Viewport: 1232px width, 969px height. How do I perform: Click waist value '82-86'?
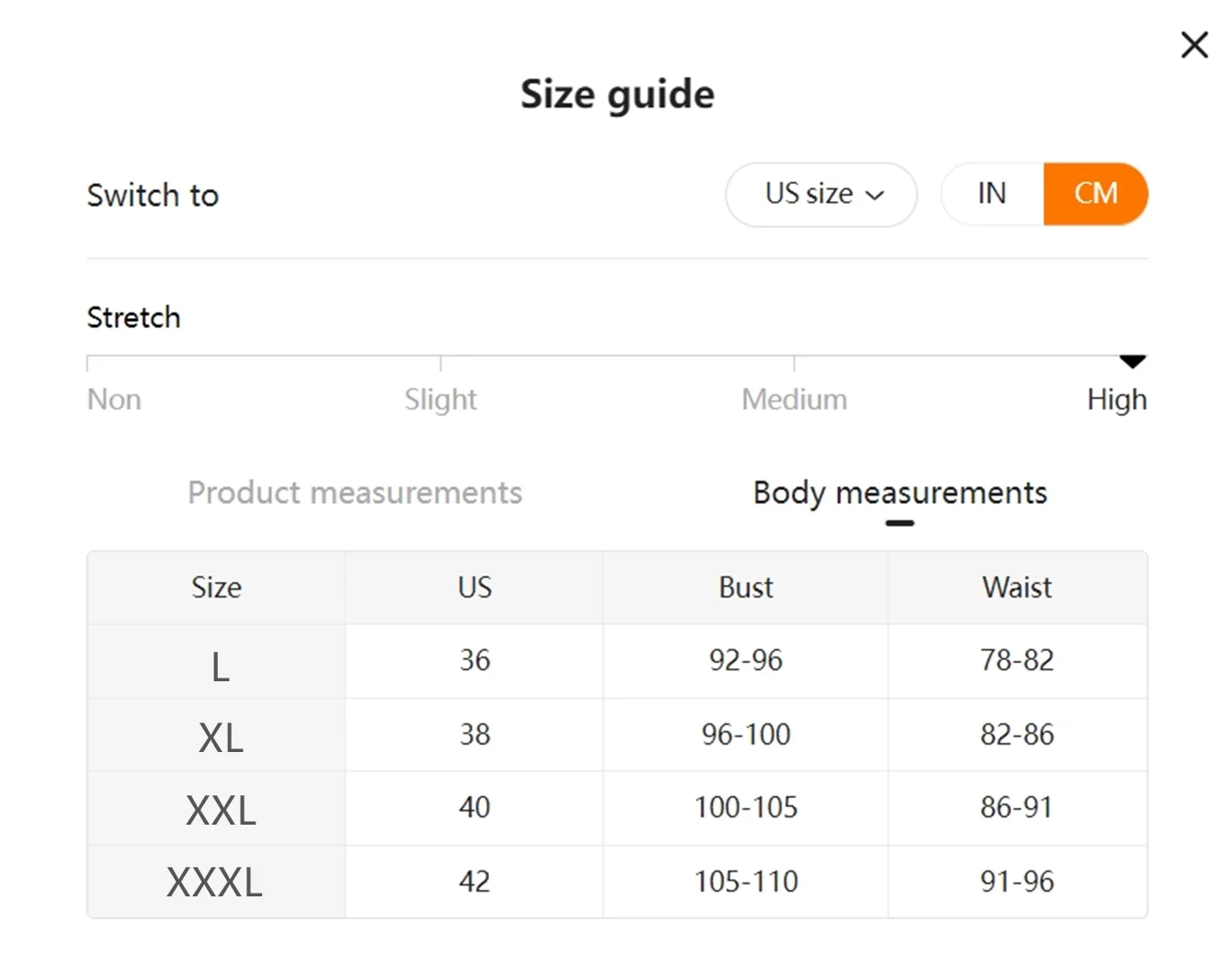[1017, 735]
